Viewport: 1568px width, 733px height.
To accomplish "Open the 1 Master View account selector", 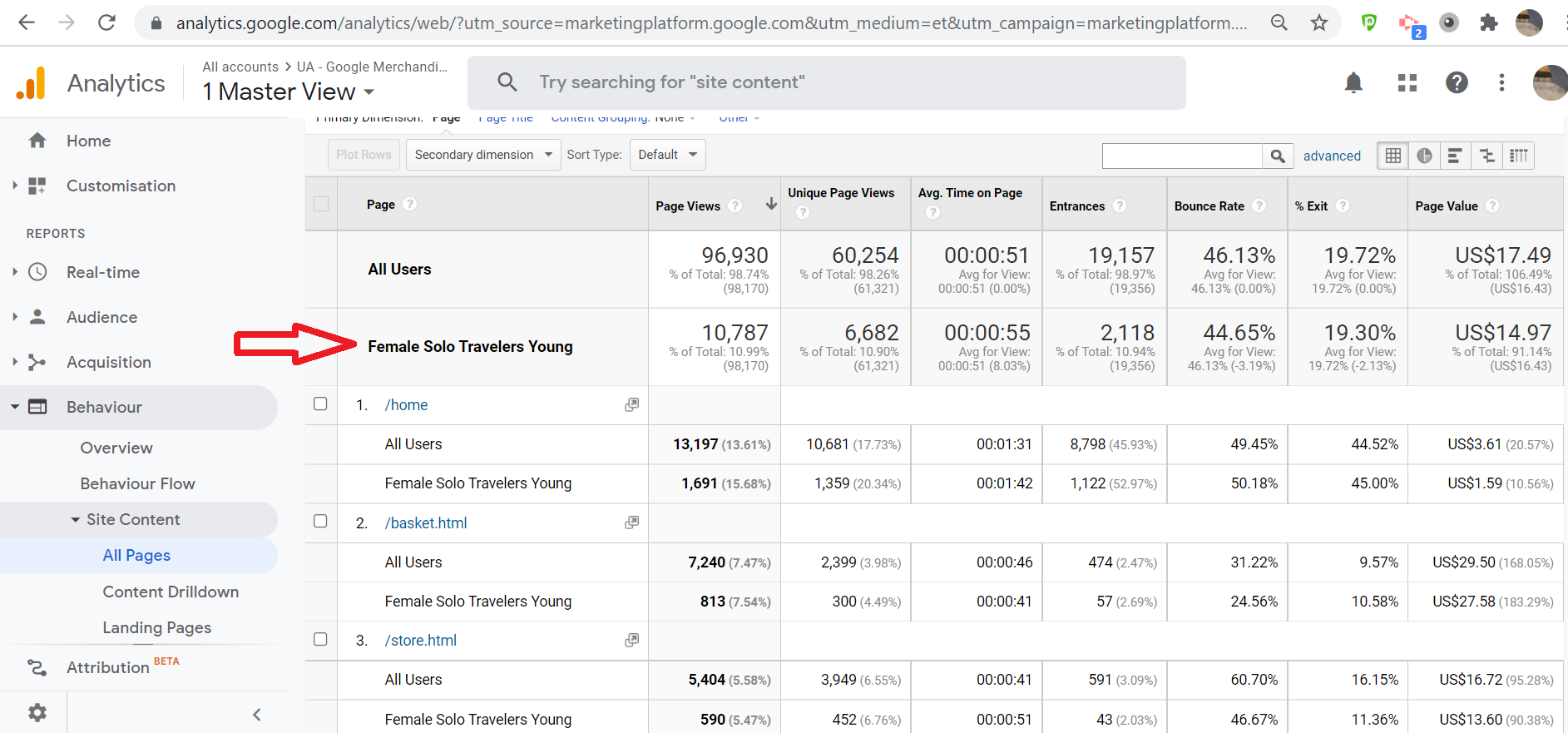I will coord(288,92).
